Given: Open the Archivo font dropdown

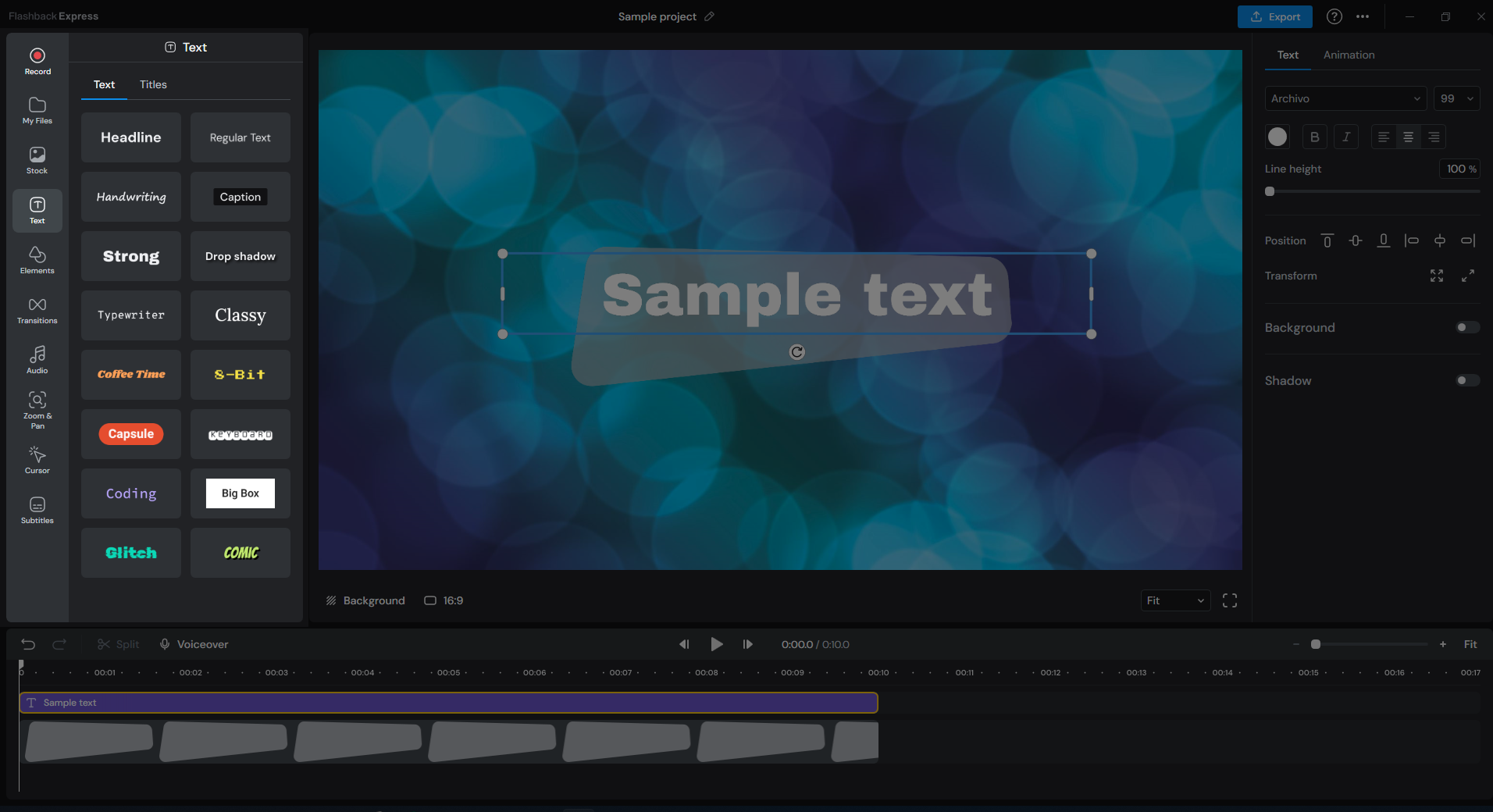Looking at the screenshot, I should point(1345,98).
